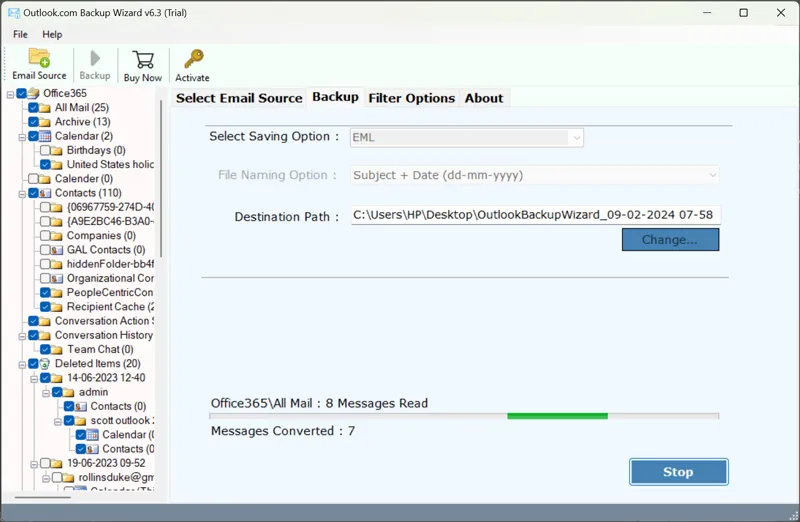Check the Companies (0) checkbox
Image resolution: width=800 pixels, height=522 pixels.
[45, 236]
